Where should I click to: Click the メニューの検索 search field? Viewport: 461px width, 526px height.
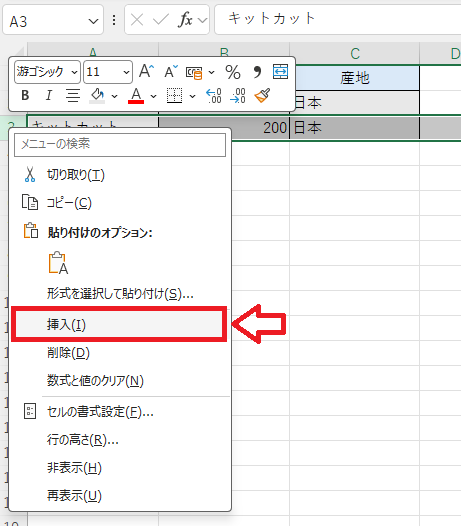tap(120, 145)
